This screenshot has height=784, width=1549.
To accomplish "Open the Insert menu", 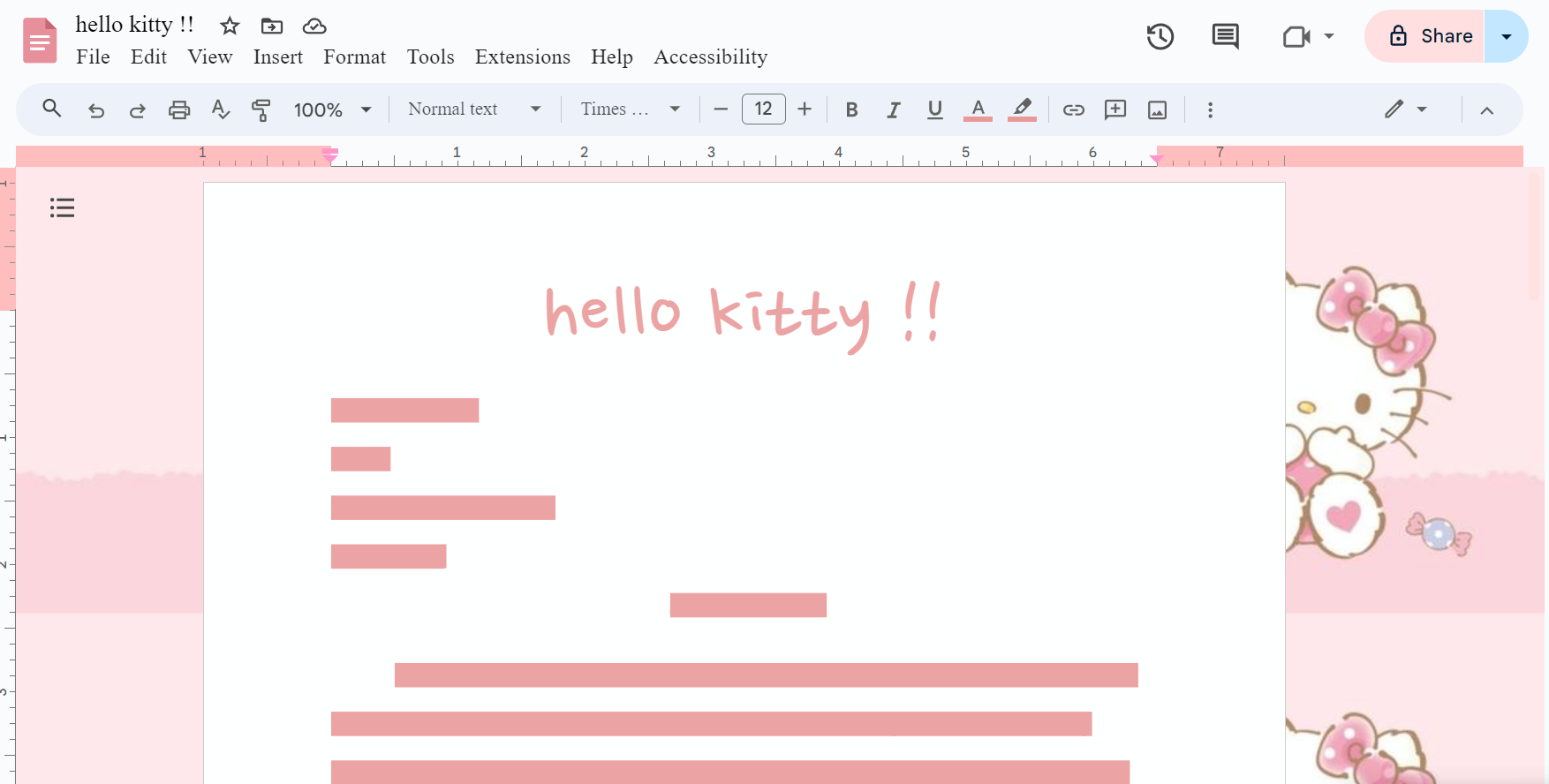I will [278, 57].
